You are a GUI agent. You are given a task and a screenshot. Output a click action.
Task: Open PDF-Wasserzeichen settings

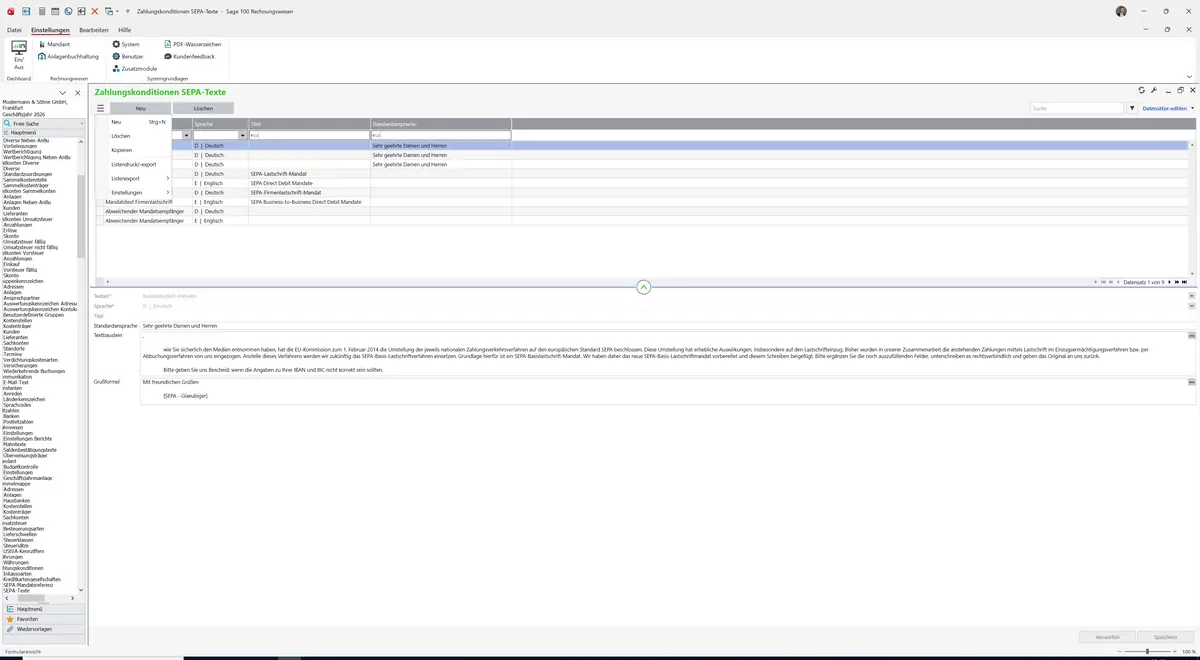pyautogui.click(x=193, y=44)
